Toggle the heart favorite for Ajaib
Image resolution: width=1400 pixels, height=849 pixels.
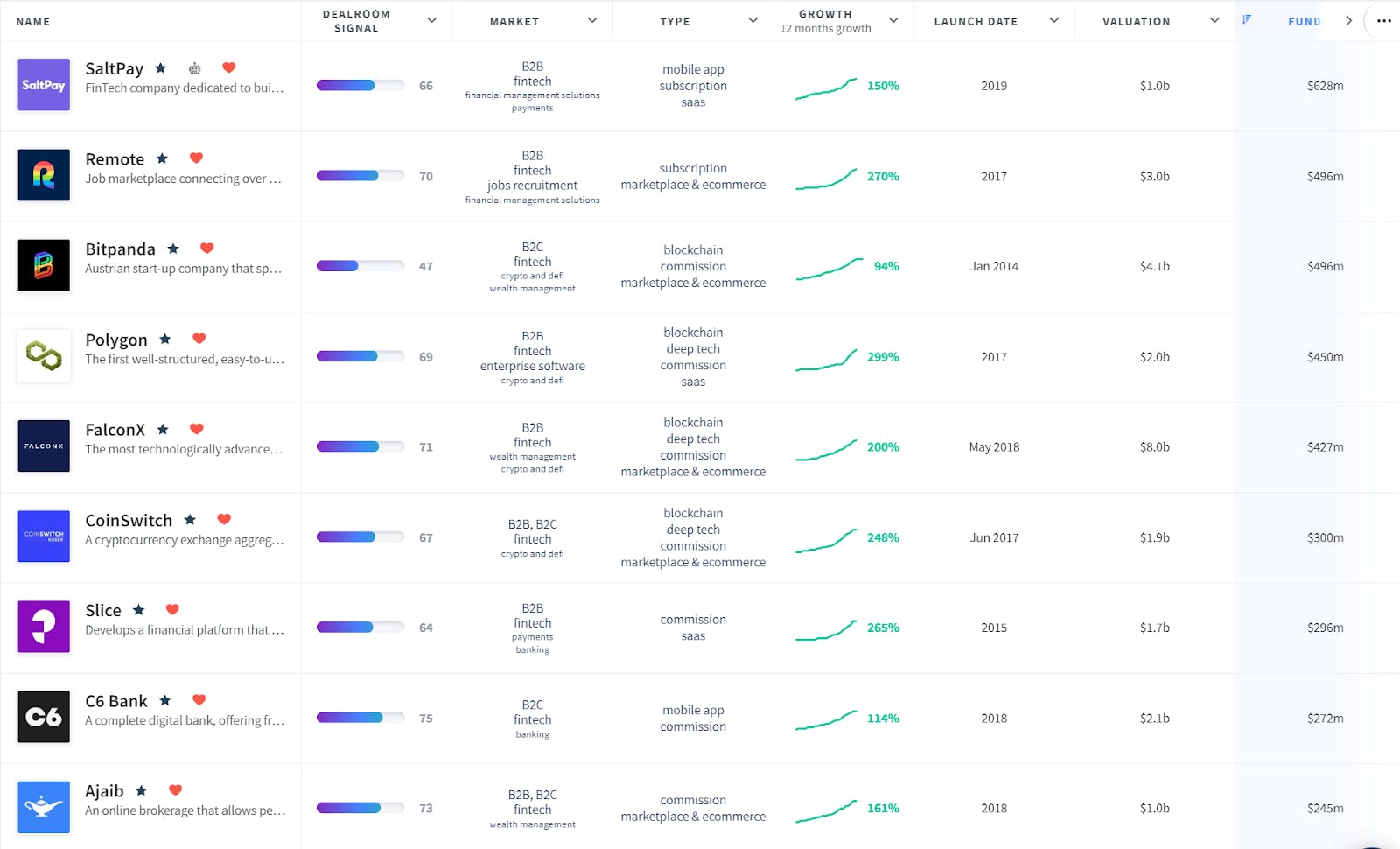tap(175, 790)
